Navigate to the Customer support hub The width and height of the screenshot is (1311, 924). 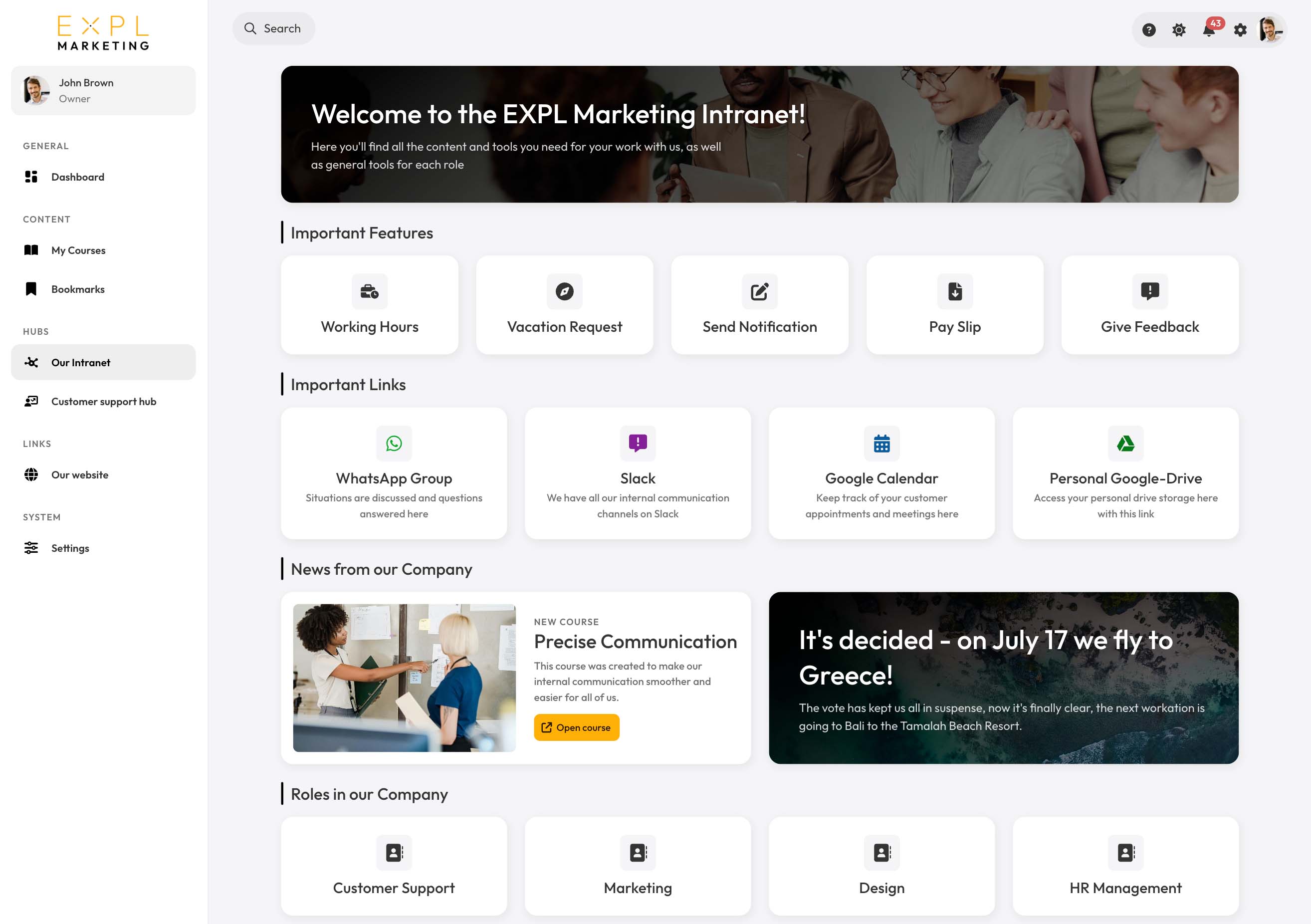pos(103,401)
